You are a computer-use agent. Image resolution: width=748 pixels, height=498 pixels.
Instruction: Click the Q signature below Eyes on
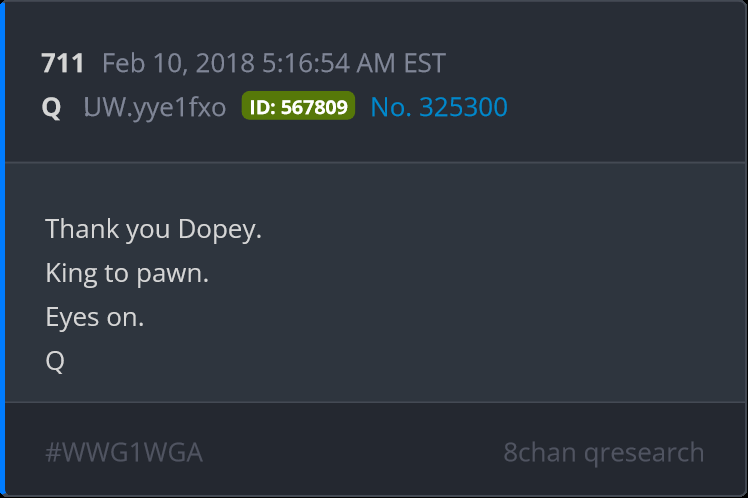tap(55, 361)
